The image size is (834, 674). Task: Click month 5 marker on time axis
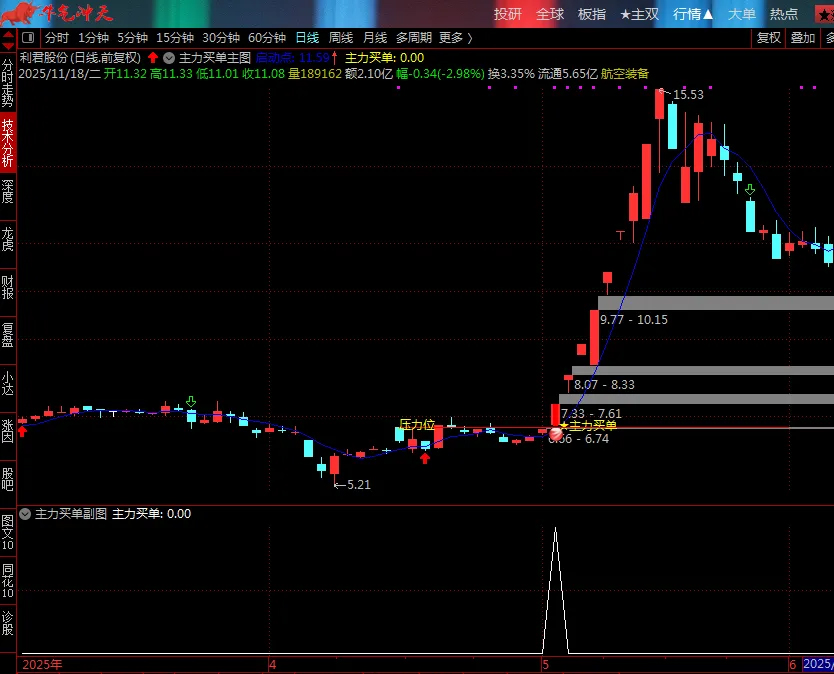[545, 664]
